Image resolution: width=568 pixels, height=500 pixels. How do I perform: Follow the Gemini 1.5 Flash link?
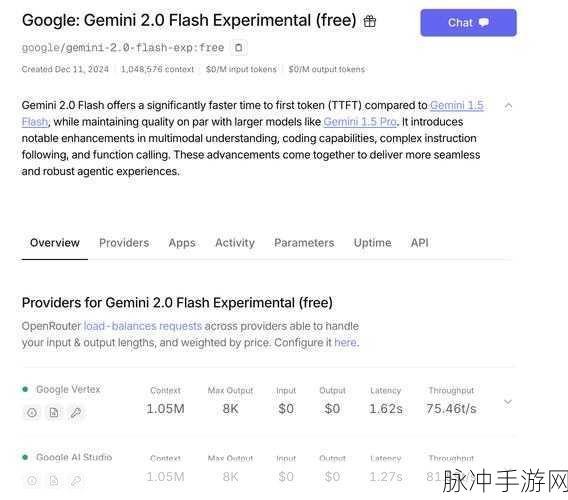click(456, 105)
